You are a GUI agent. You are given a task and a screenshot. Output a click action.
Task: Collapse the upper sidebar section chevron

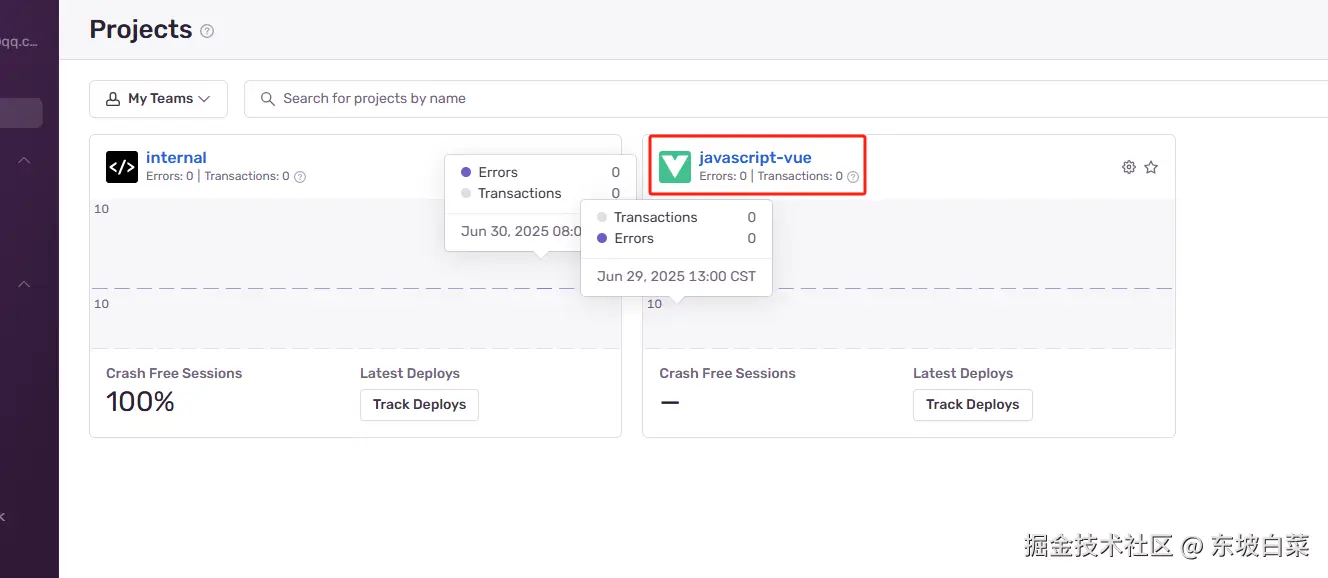coord(24,160)
